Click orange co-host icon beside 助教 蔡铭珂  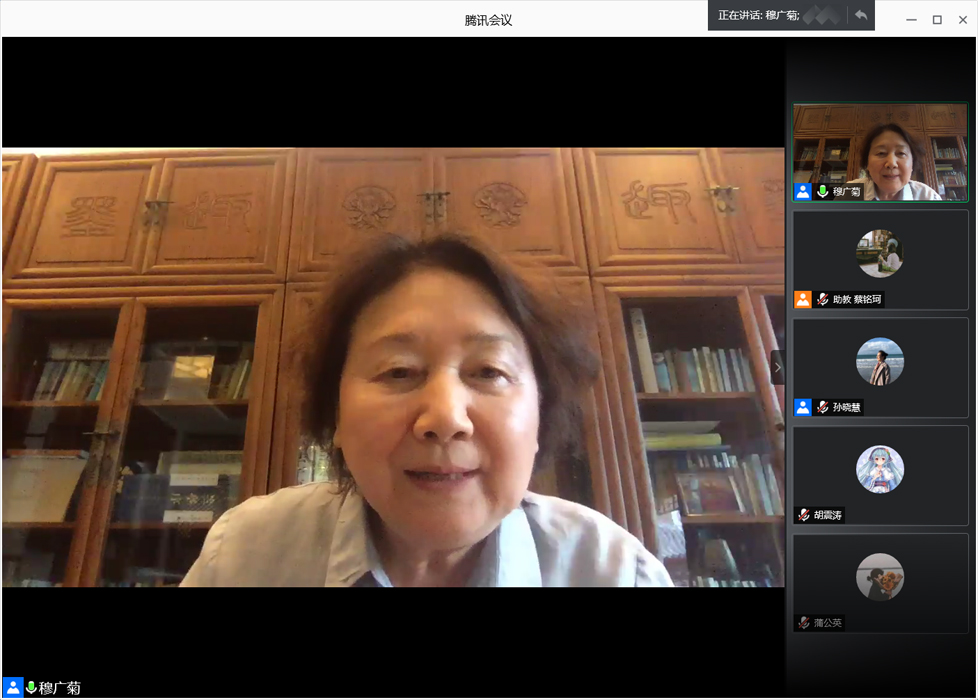tap(802, 299)
